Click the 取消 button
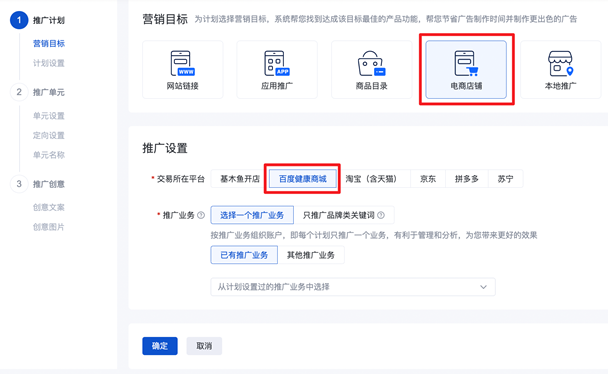The height and width of the screenshot is (374, 608). (204, 346)
